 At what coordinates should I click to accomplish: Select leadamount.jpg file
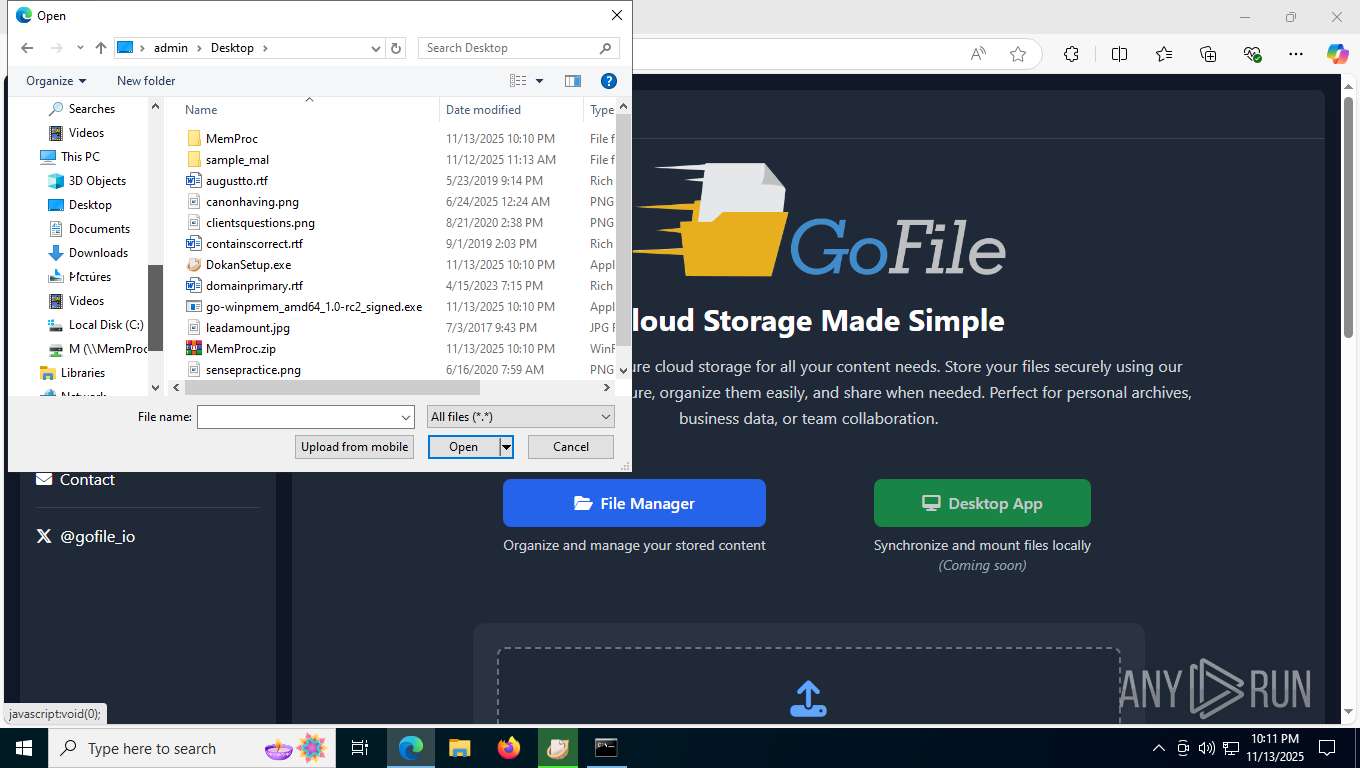coord(248,328)
